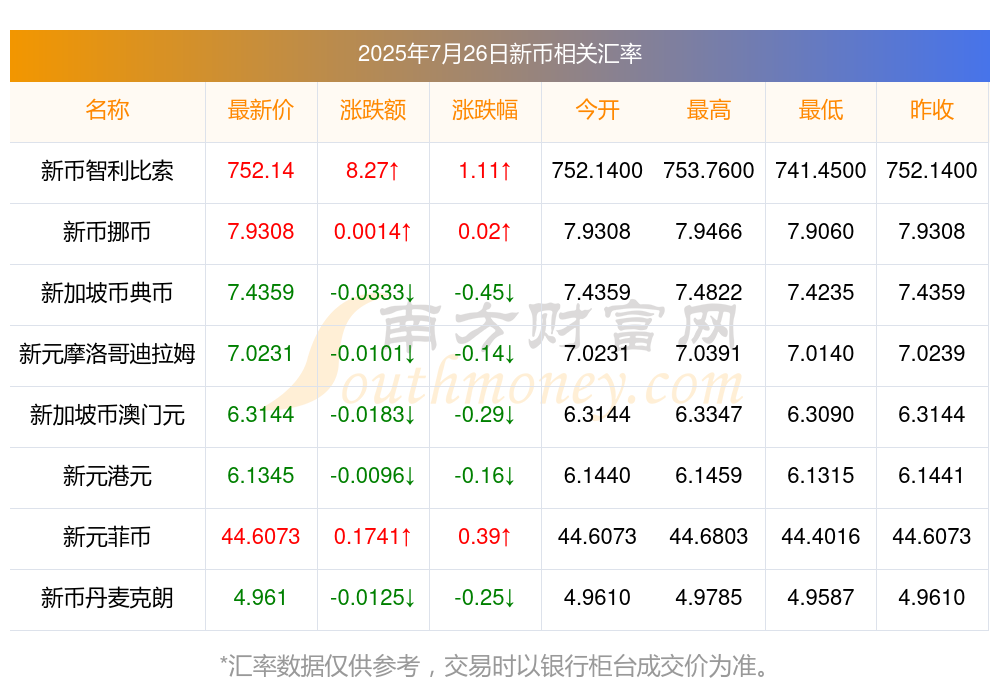Click the change amount 8.27↑
The width and height of the screenshot is (1000, 698).
[x=372, y=171]
